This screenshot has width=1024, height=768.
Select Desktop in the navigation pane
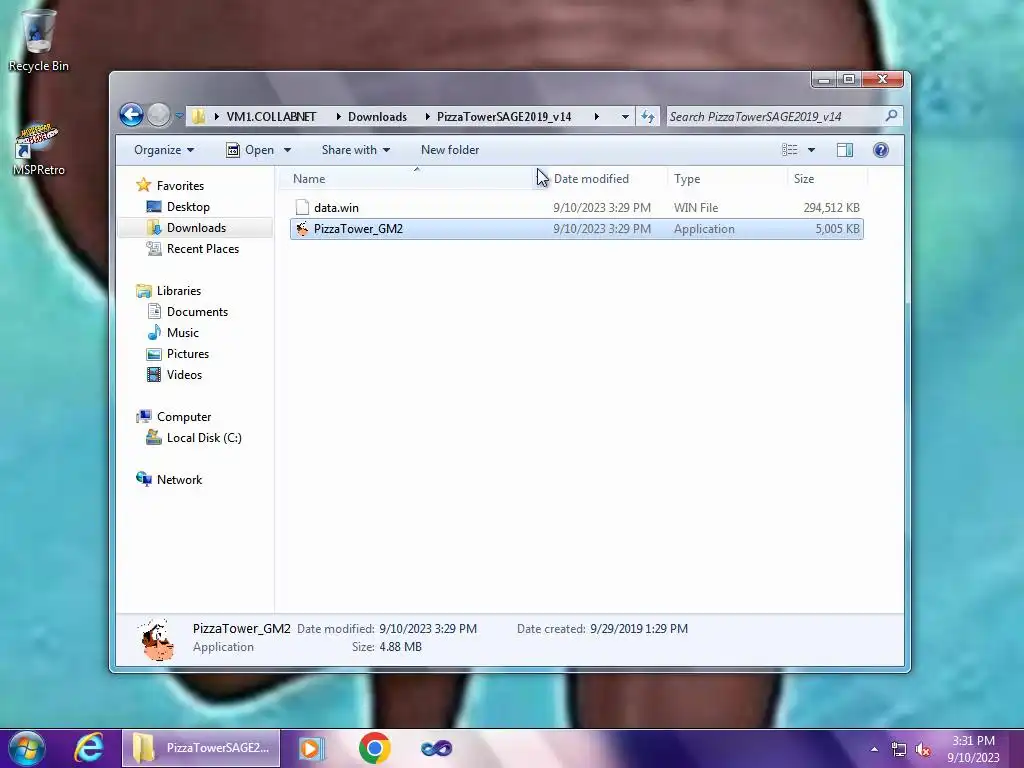pos(178,206)
